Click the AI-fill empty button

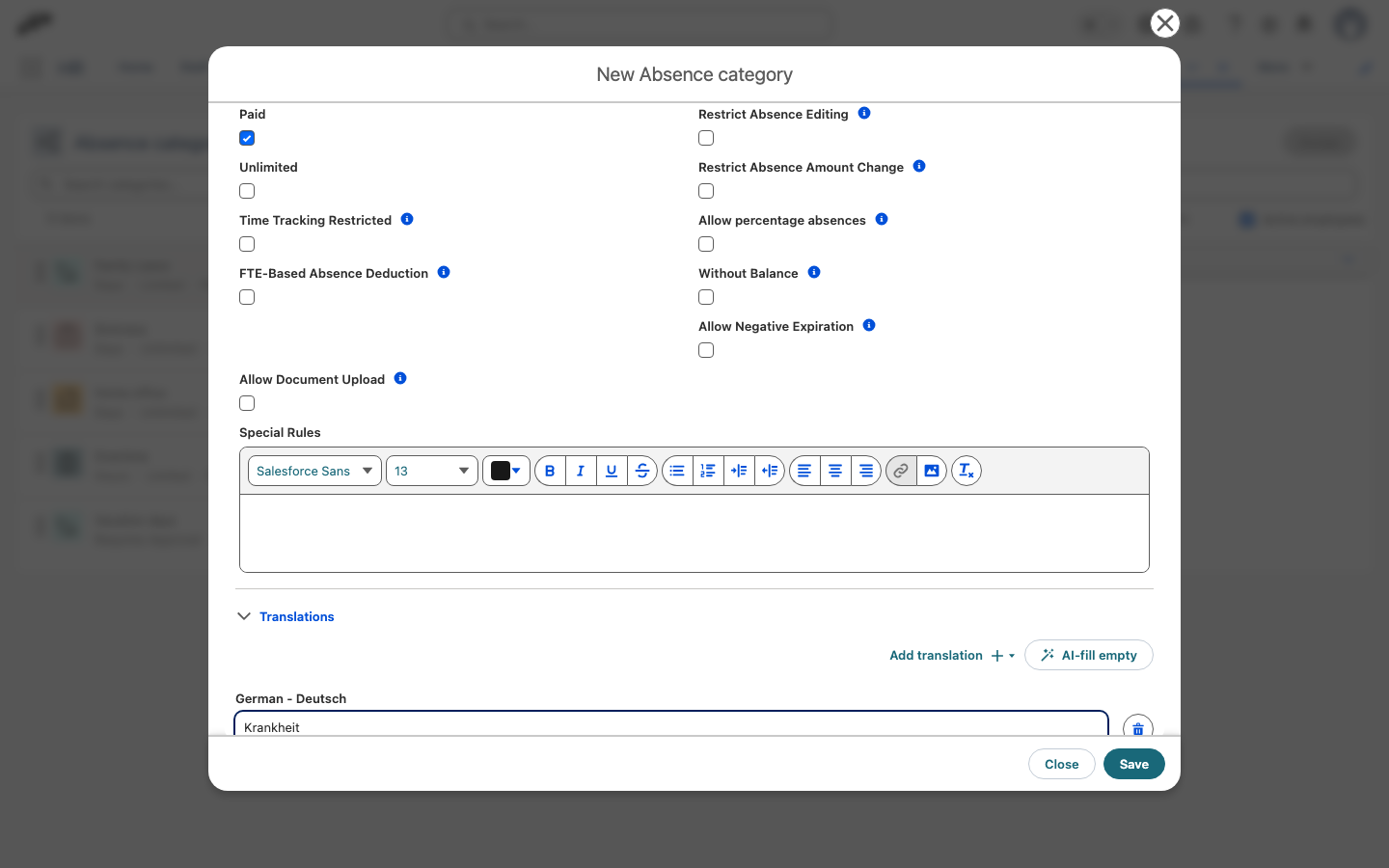pyautogui.click(x=1089, y=655)
